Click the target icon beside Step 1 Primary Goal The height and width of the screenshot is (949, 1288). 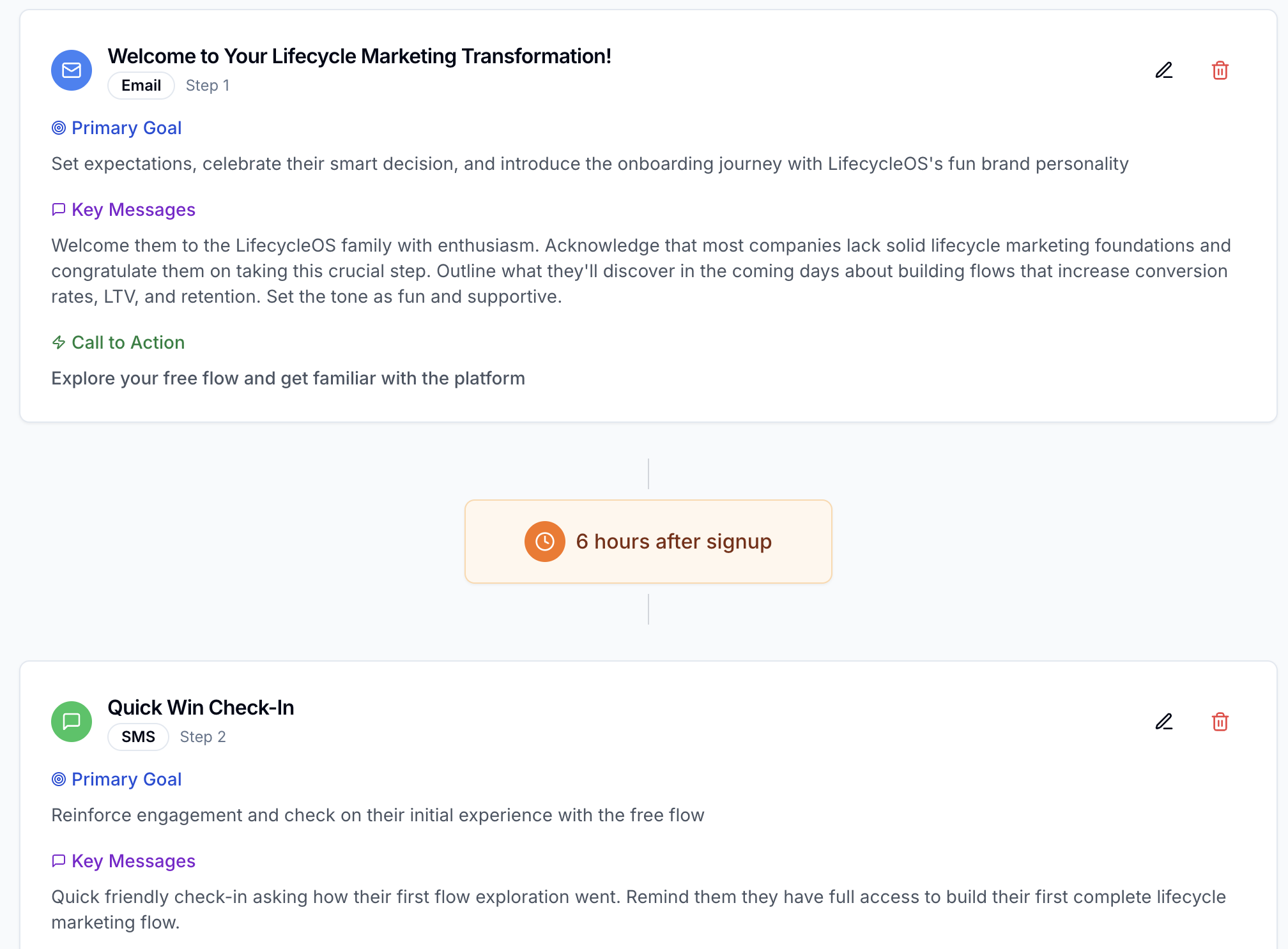[x=59, y=128]
